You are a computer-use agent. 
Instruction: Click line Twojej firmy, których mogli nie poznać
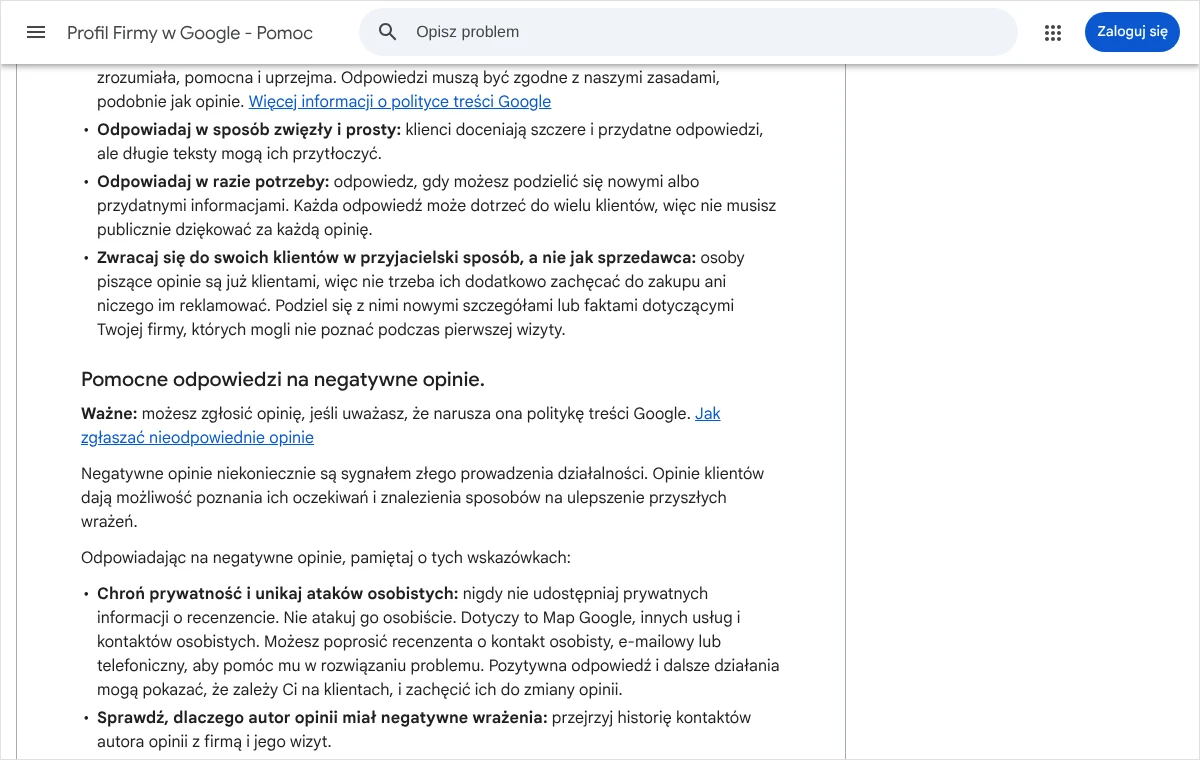click(x=331, y=330)
